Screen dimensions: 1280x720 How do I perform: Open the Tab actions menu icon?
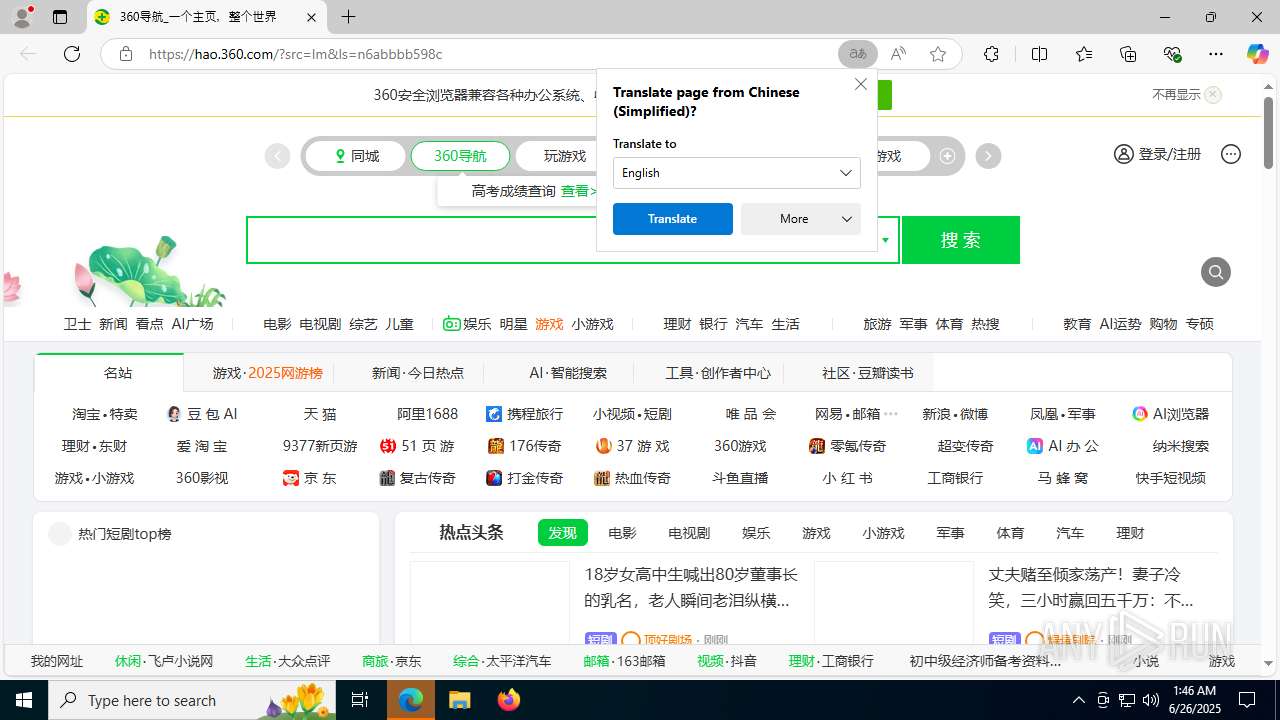(60, 17)
